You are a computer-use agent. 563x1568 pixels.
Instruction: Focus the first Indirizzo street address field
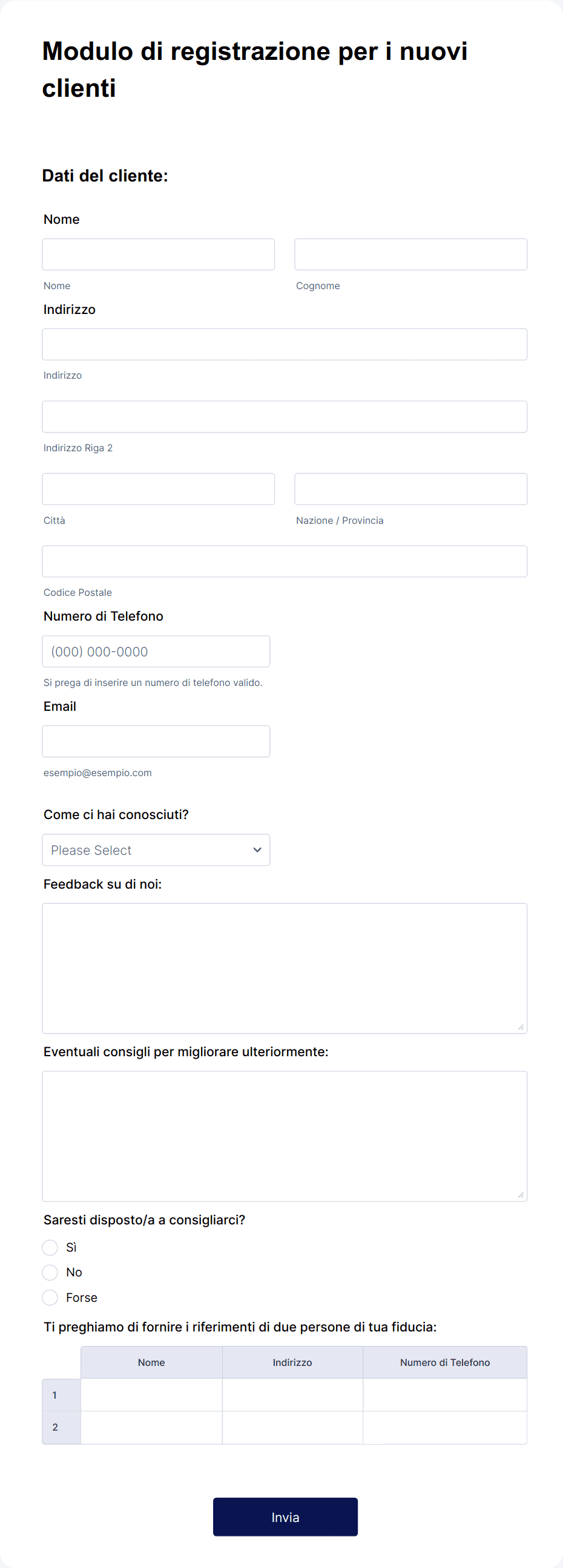[x=285, y=345]
